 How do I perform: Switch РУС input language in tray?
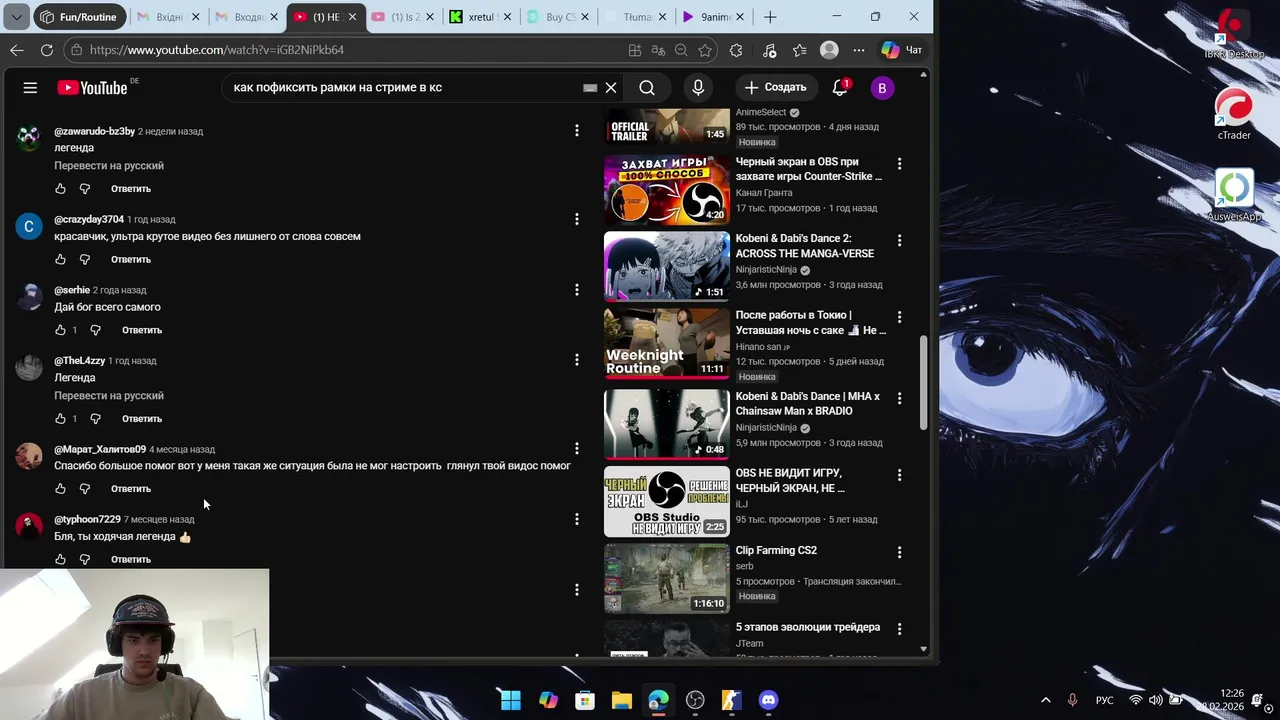[1105, 700]
